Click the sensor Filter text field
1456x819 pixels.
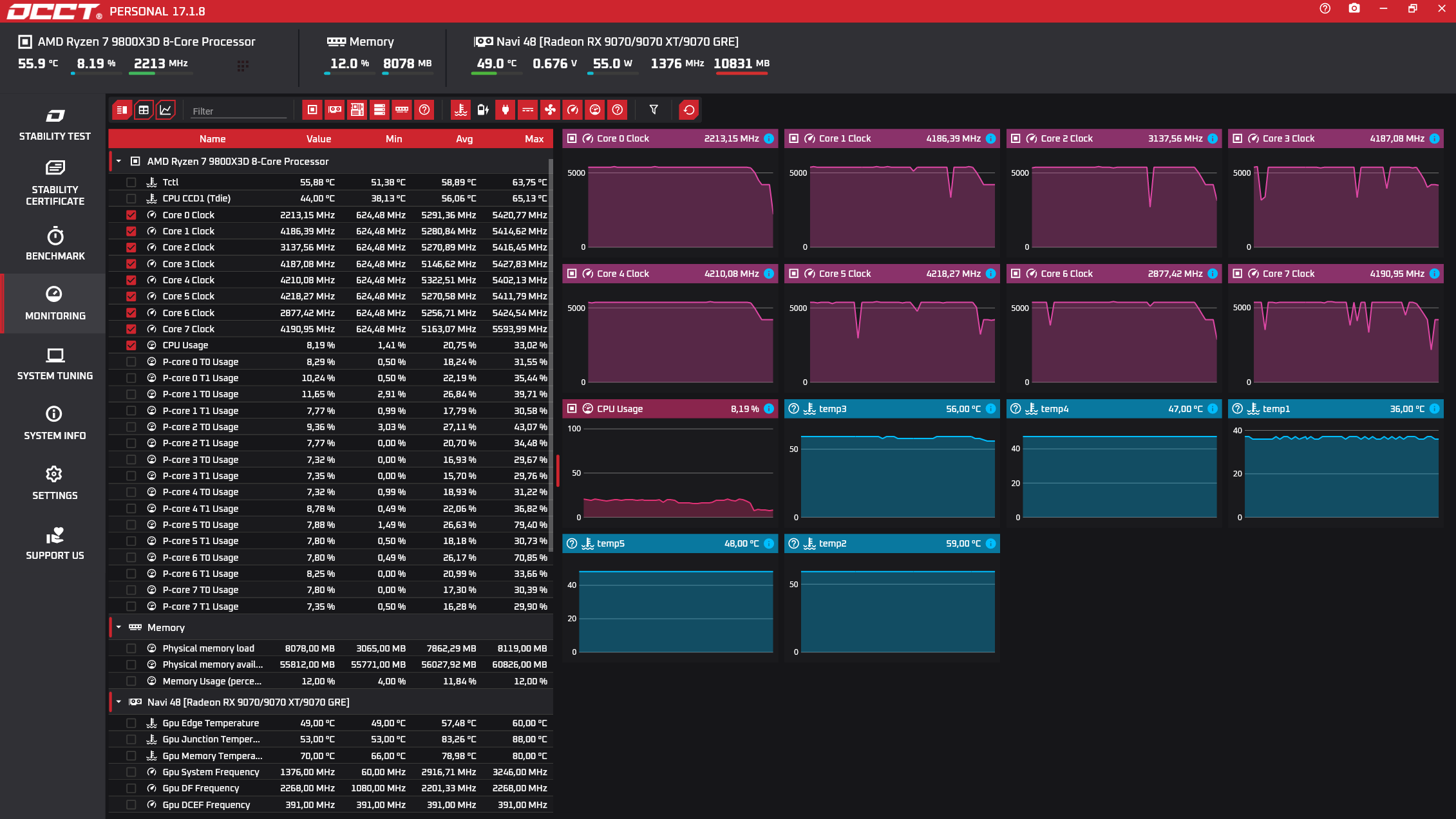[239, 111]
